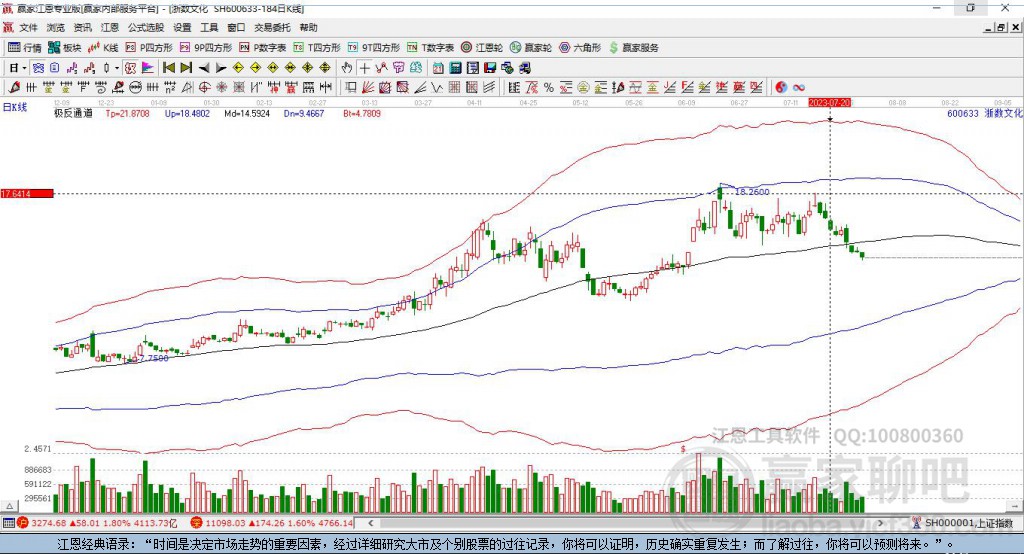
Task: Open the 设置 menu
Action: coord(182,27)
